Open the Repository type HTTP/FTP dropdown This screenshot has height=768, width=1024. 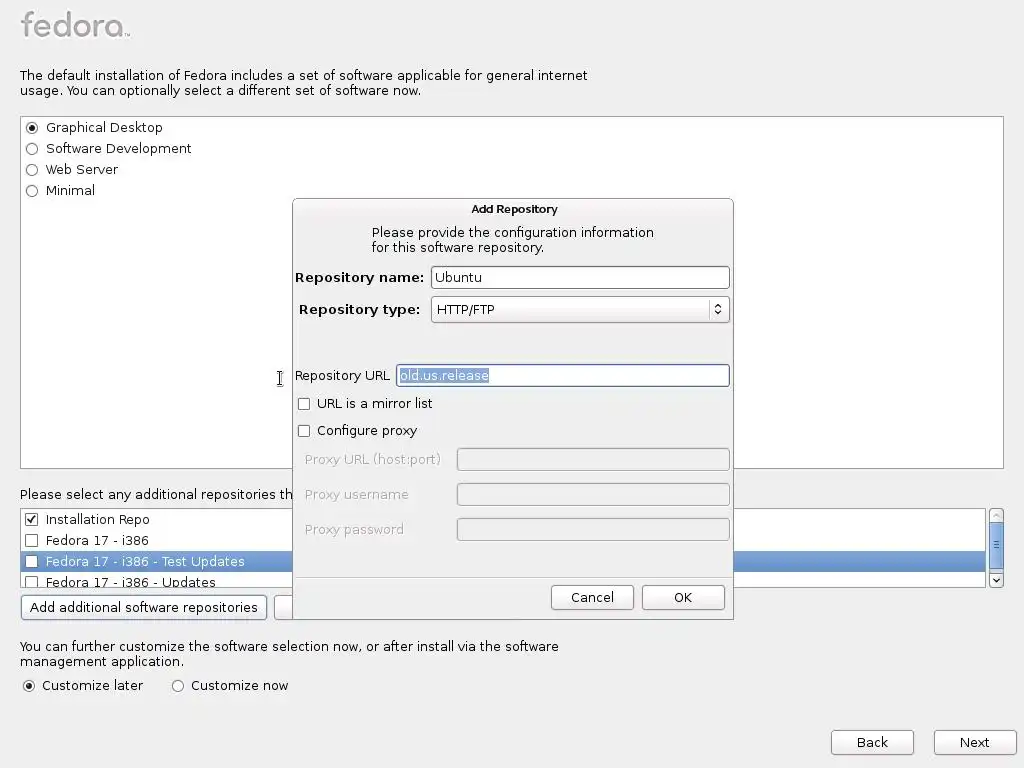[x=580, y=310]
